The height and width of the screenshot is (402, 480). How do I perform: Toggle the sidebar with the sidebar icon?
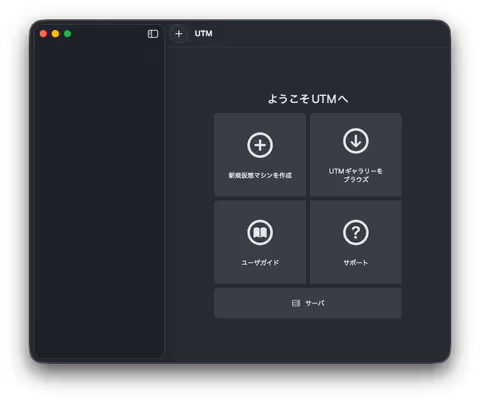(x=153, y=34)
